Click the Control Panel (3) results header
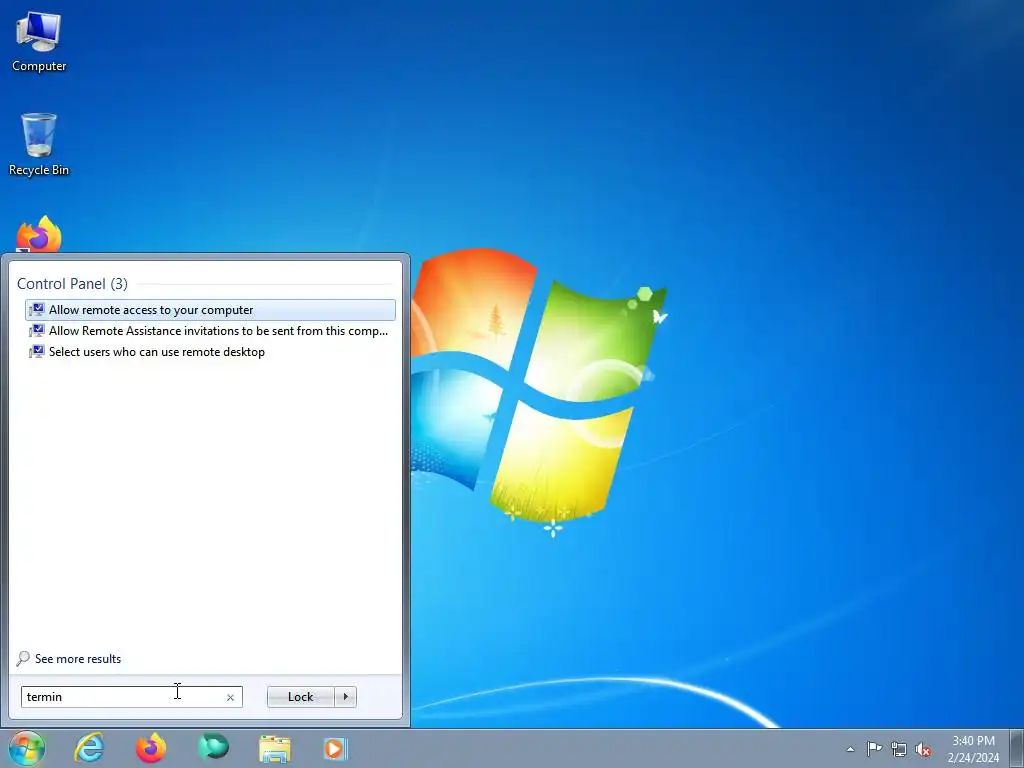 tap(72, 283)
